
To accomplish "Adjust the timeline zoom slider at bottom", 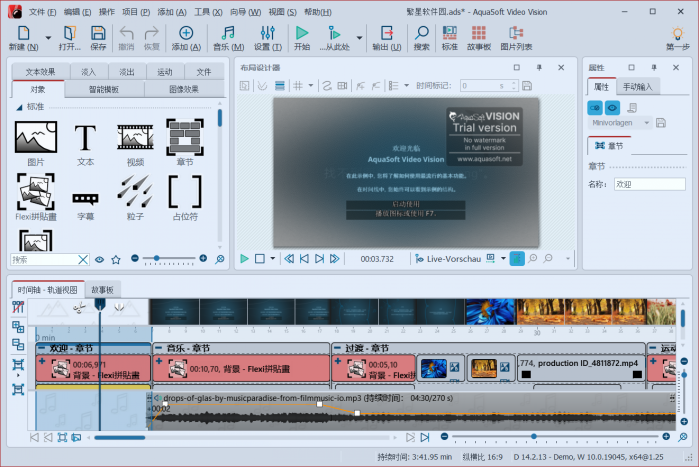I will tap(555, 436).
